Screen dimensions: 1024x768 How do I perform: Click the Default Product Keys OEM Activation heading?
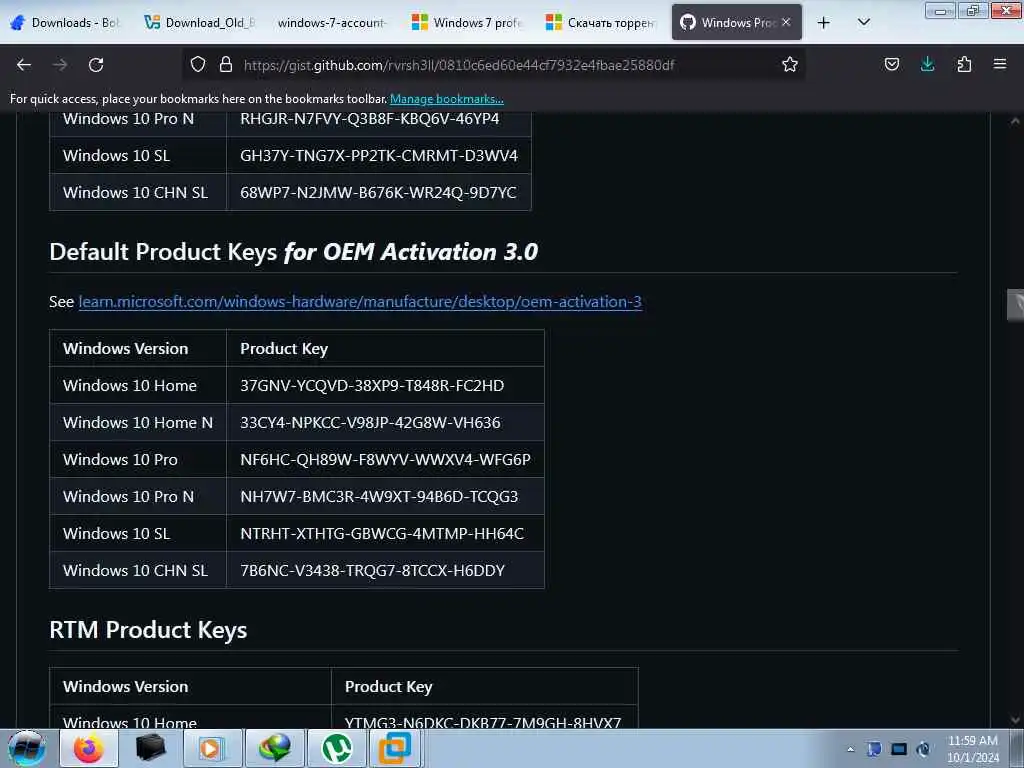(294, 252)
